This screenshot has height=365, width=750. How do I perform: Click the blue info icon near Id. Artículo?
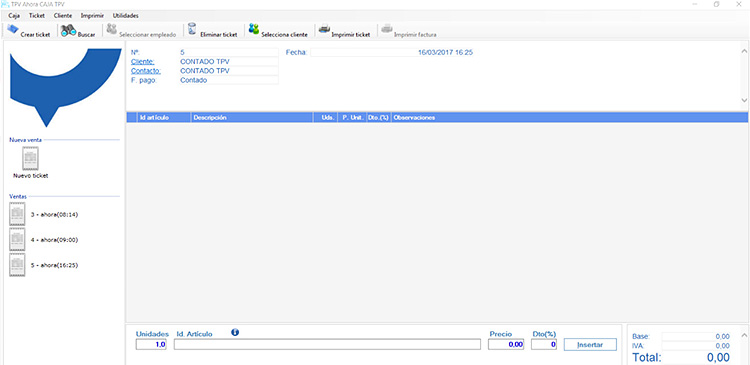pyautogui.click(x=235, y=332)
